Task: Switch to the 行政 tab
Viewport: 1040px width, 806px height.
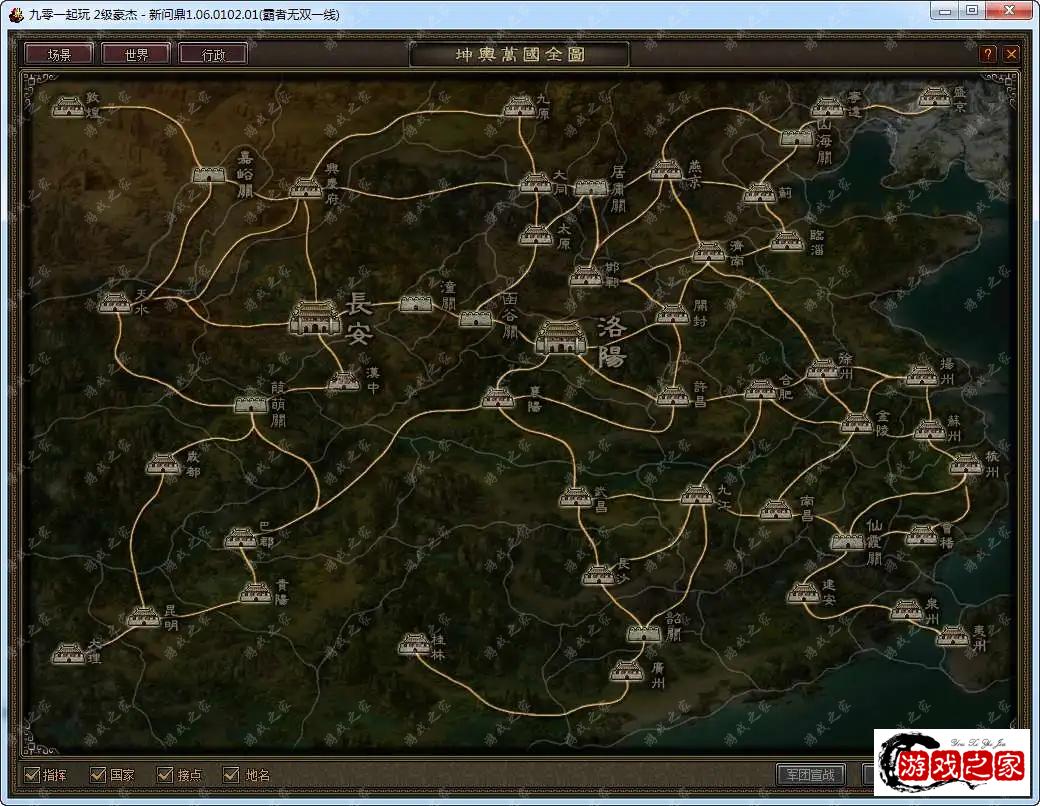Action: tap(213, 54)
